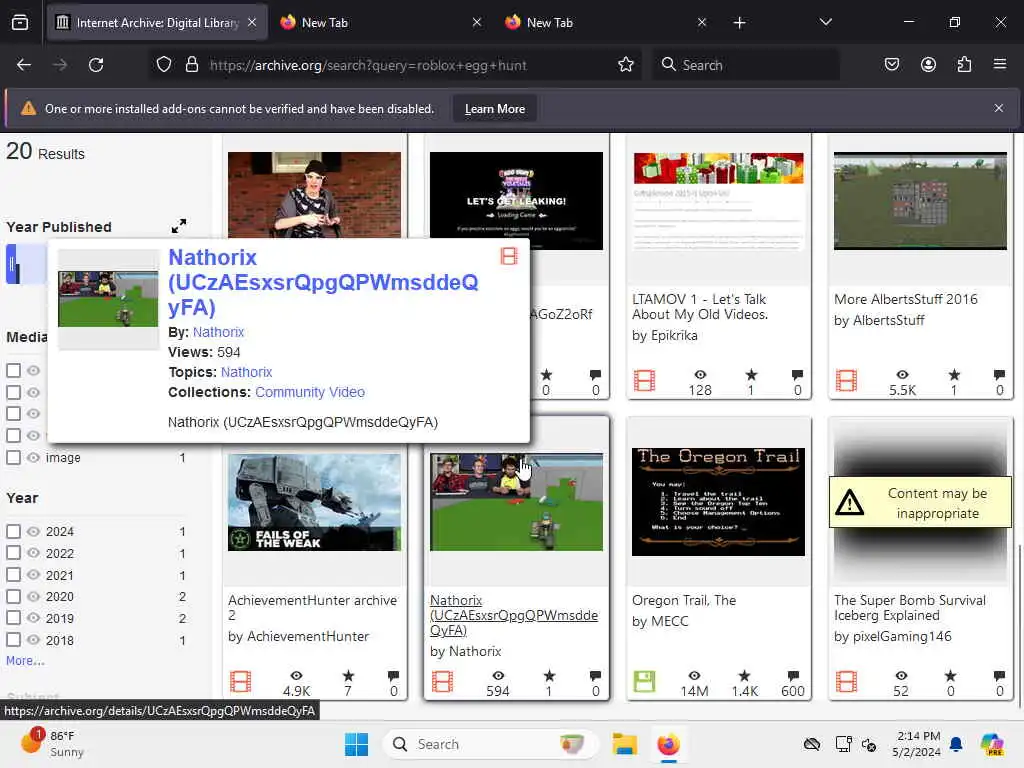Check the 2024 year filter

(x=13, y=532)
